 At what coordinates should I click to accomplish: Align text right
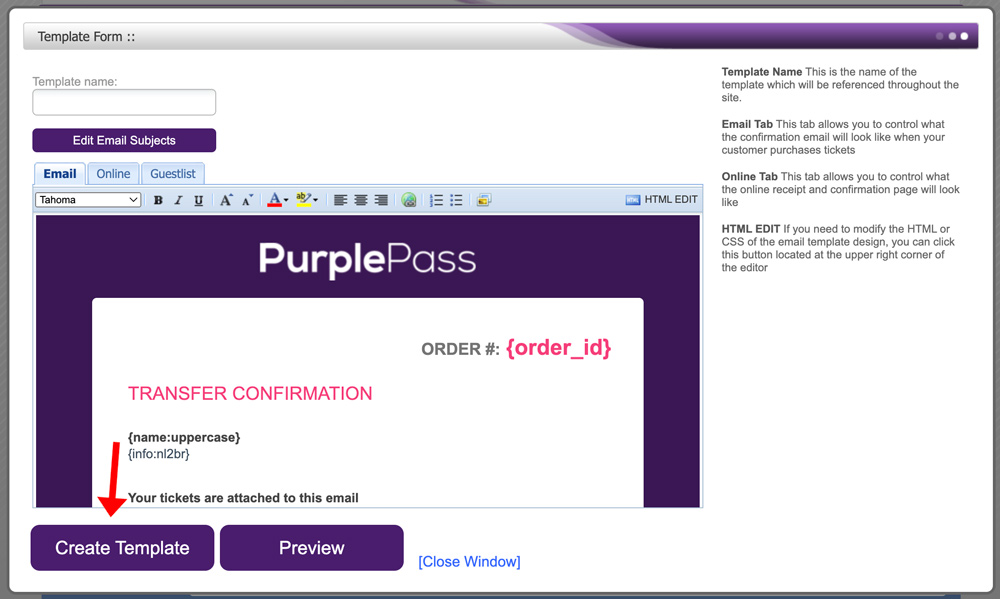coord(381,200)
